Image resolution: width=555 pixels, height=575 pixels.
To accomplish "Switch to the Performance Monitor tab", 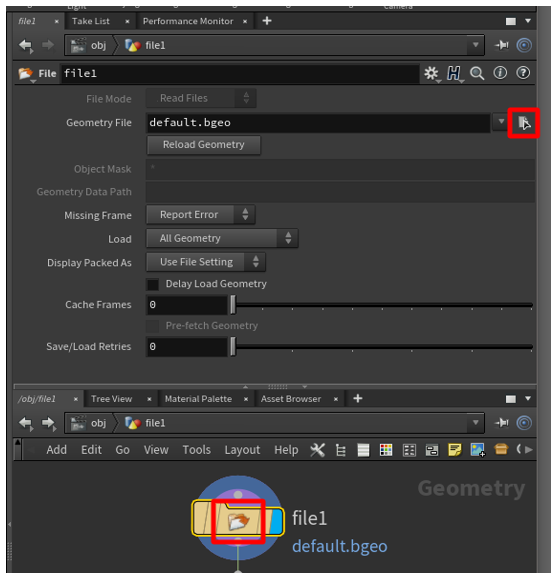I will coord(188,21).
